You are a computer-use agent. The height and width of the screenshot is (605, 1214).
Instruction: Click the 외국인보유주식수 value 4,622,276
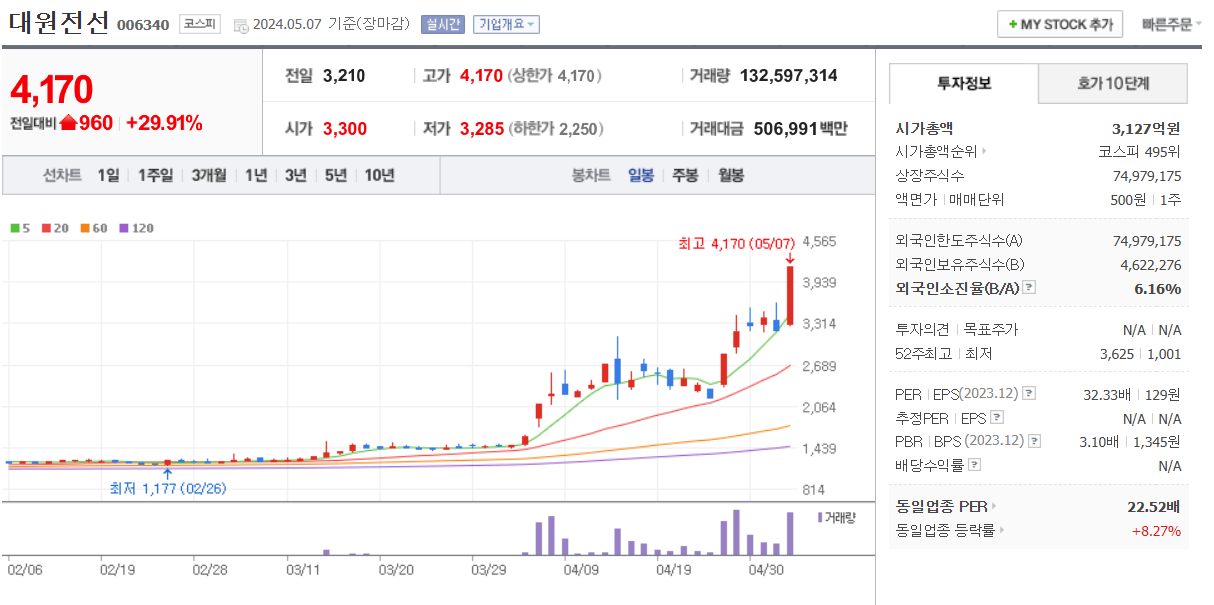point(1151,264)
